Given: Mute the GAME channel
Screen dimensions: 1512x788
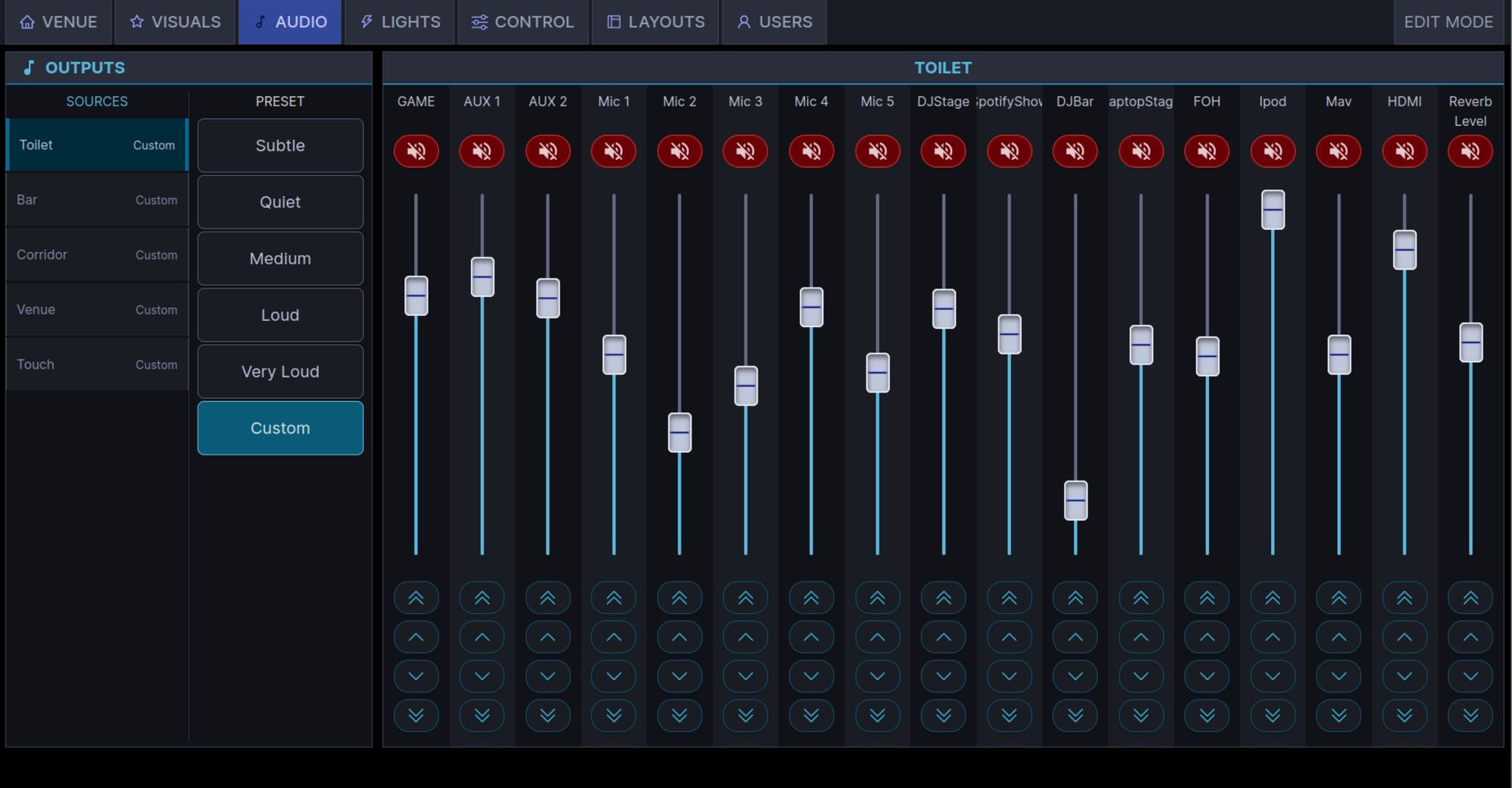Looking at the screenshot, I should [x=416, y=151].
